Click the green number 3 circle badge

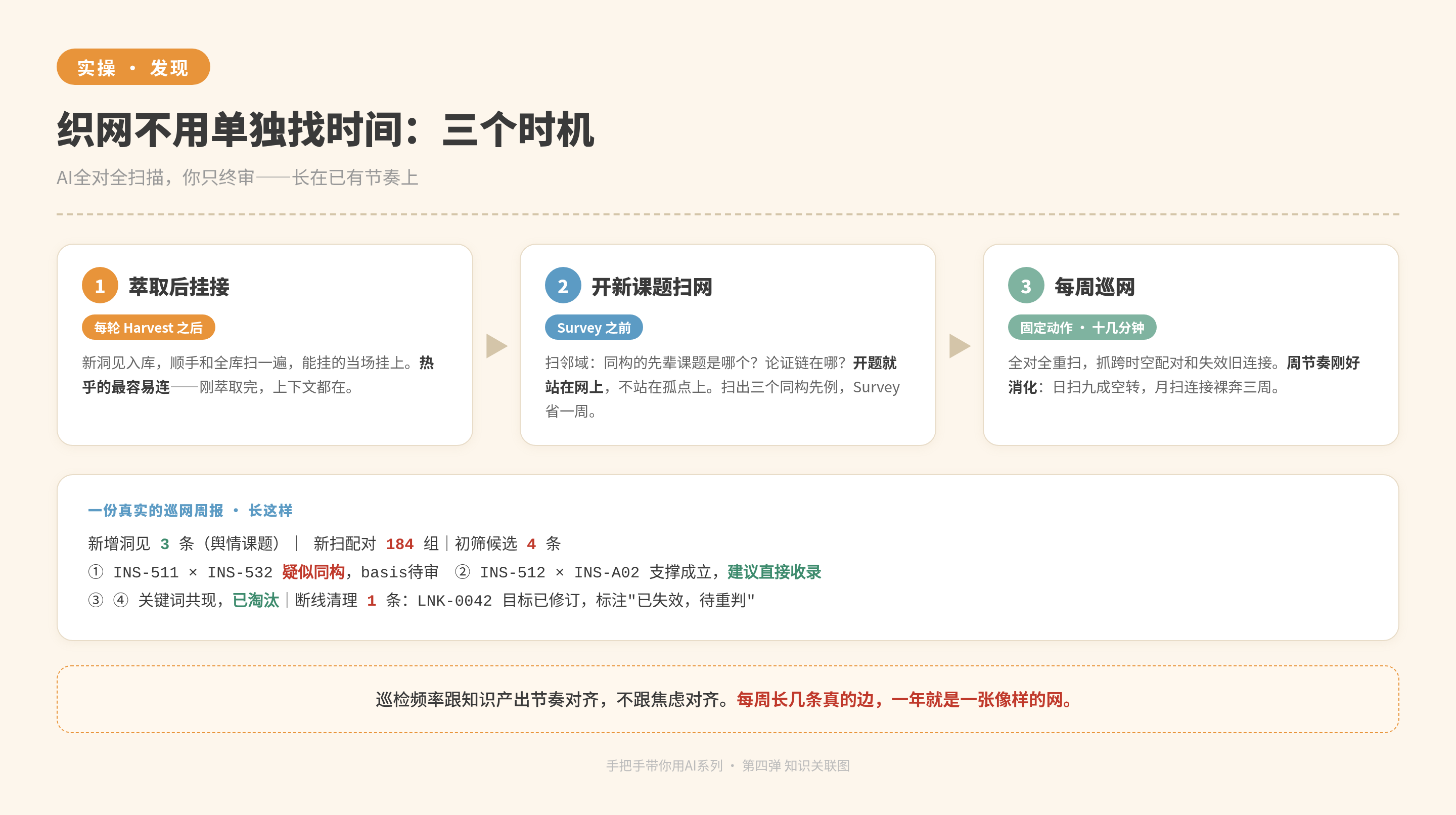(x=1026, y=286)
